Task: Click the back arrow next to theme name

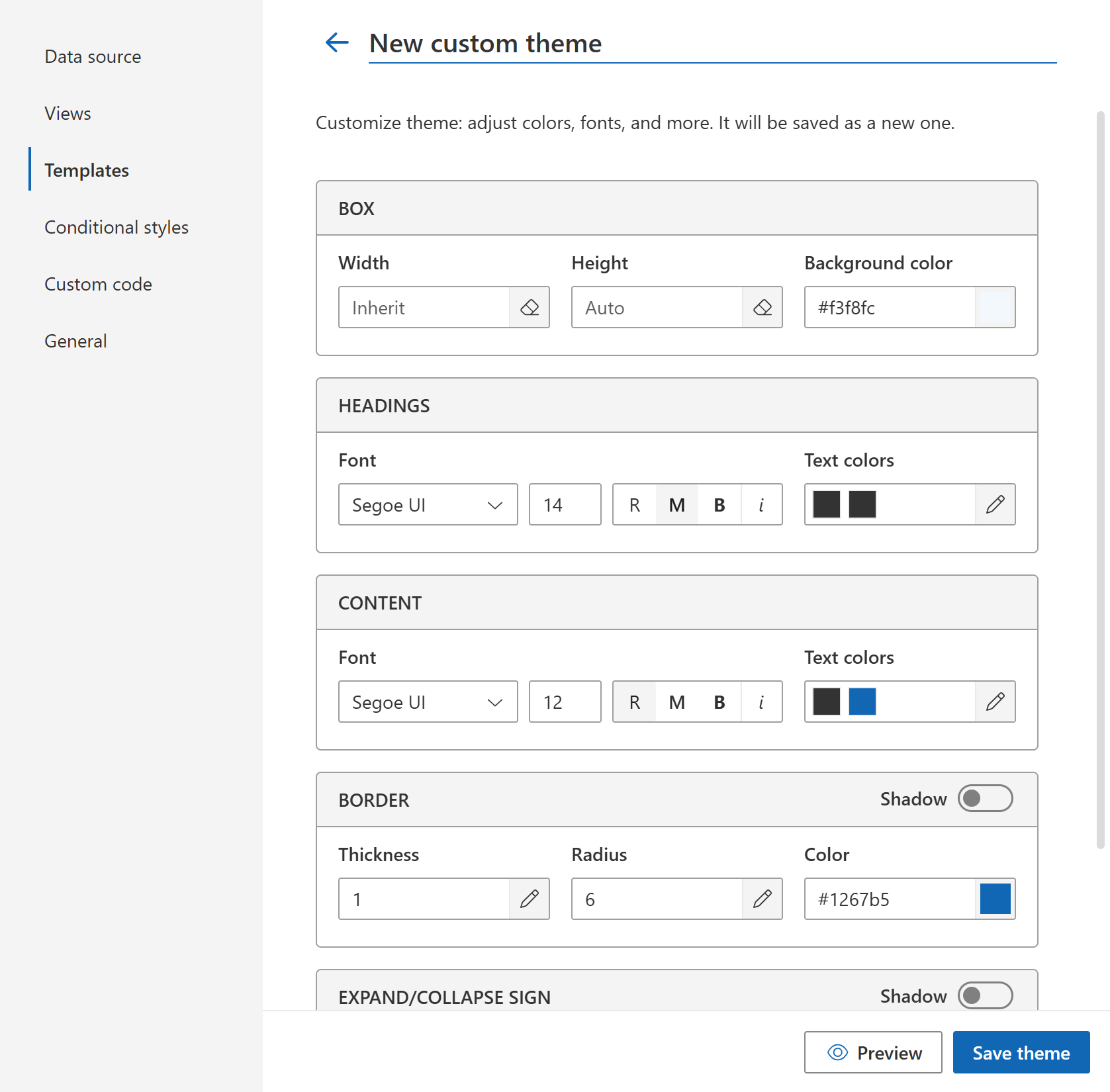Action: point(337,42)
